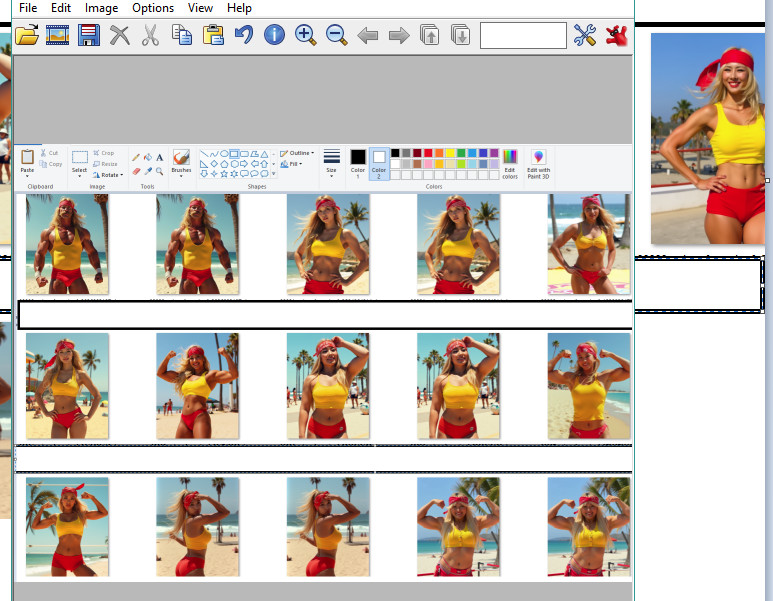The height and width of the screenshot is (601, 773).
Task: Open file with the folder icon
Action: tap(27, 35)
